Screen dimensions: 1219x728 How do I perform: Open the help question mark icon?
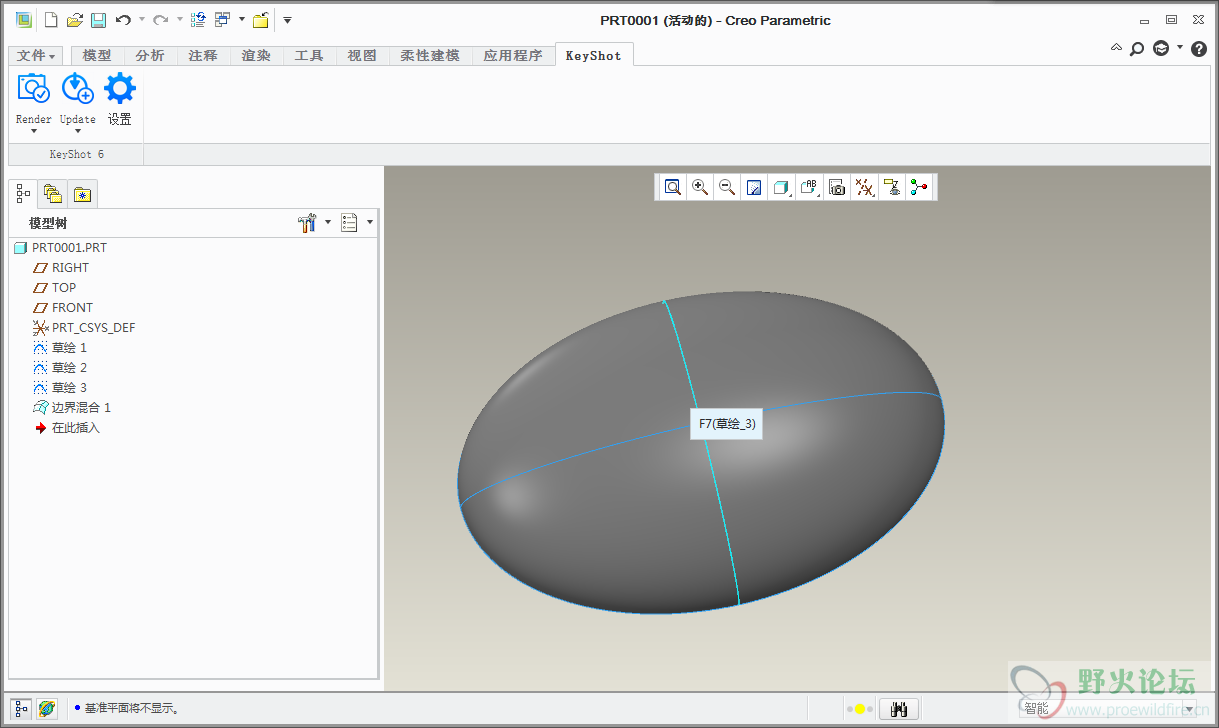(1199, 48)
